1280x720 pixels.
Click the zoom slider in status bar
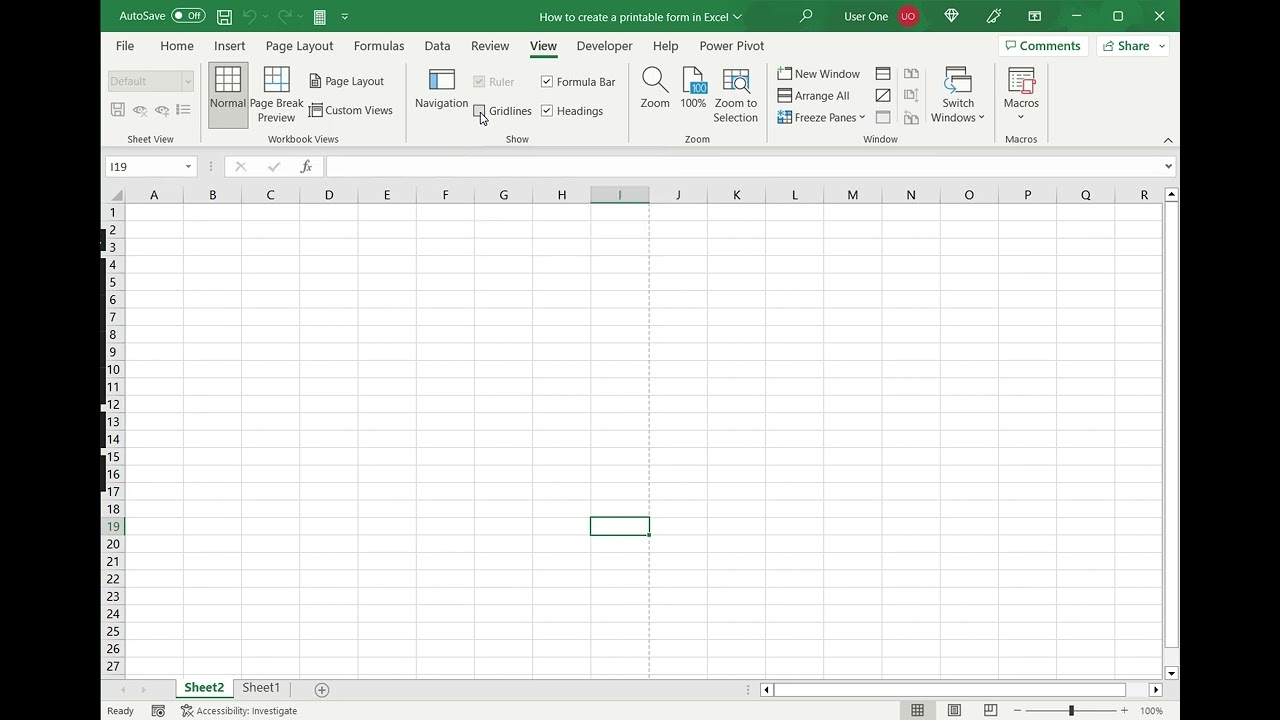pos(1071,711)
